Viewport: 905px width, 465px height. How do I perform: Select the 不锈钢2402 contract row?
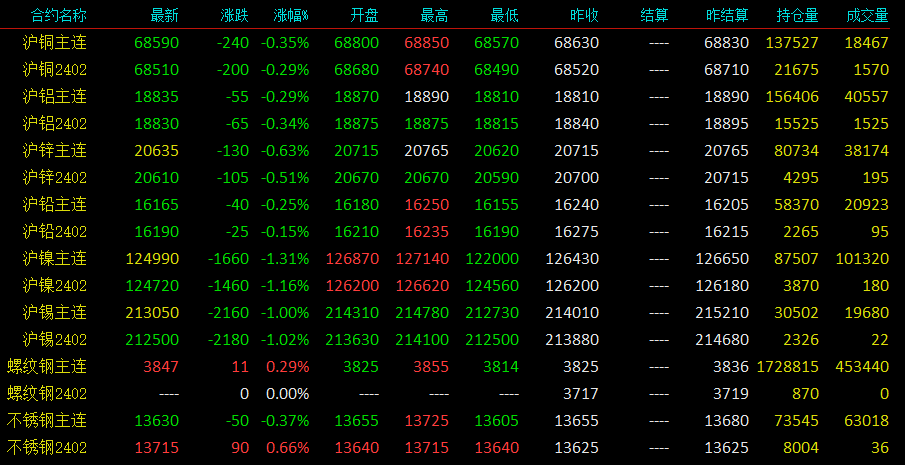(452, 448)
